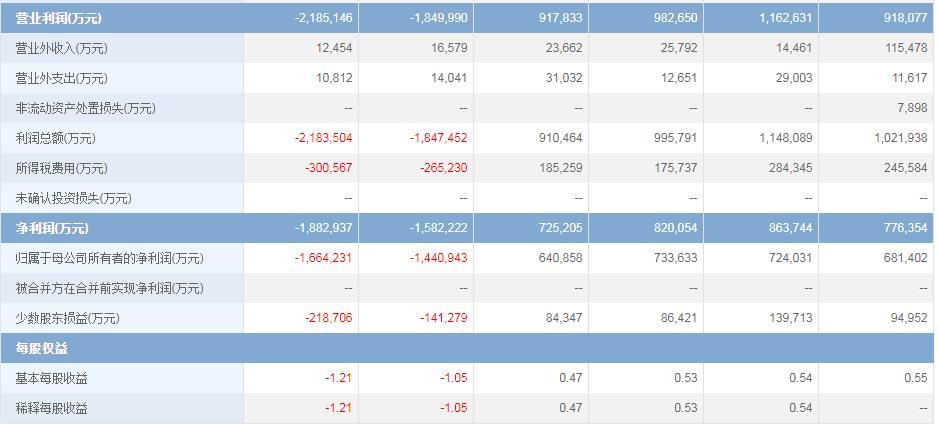Select the 净利润(万元) header row label
This screenshot has height=427, width=939.
click(x=51, y=228)
